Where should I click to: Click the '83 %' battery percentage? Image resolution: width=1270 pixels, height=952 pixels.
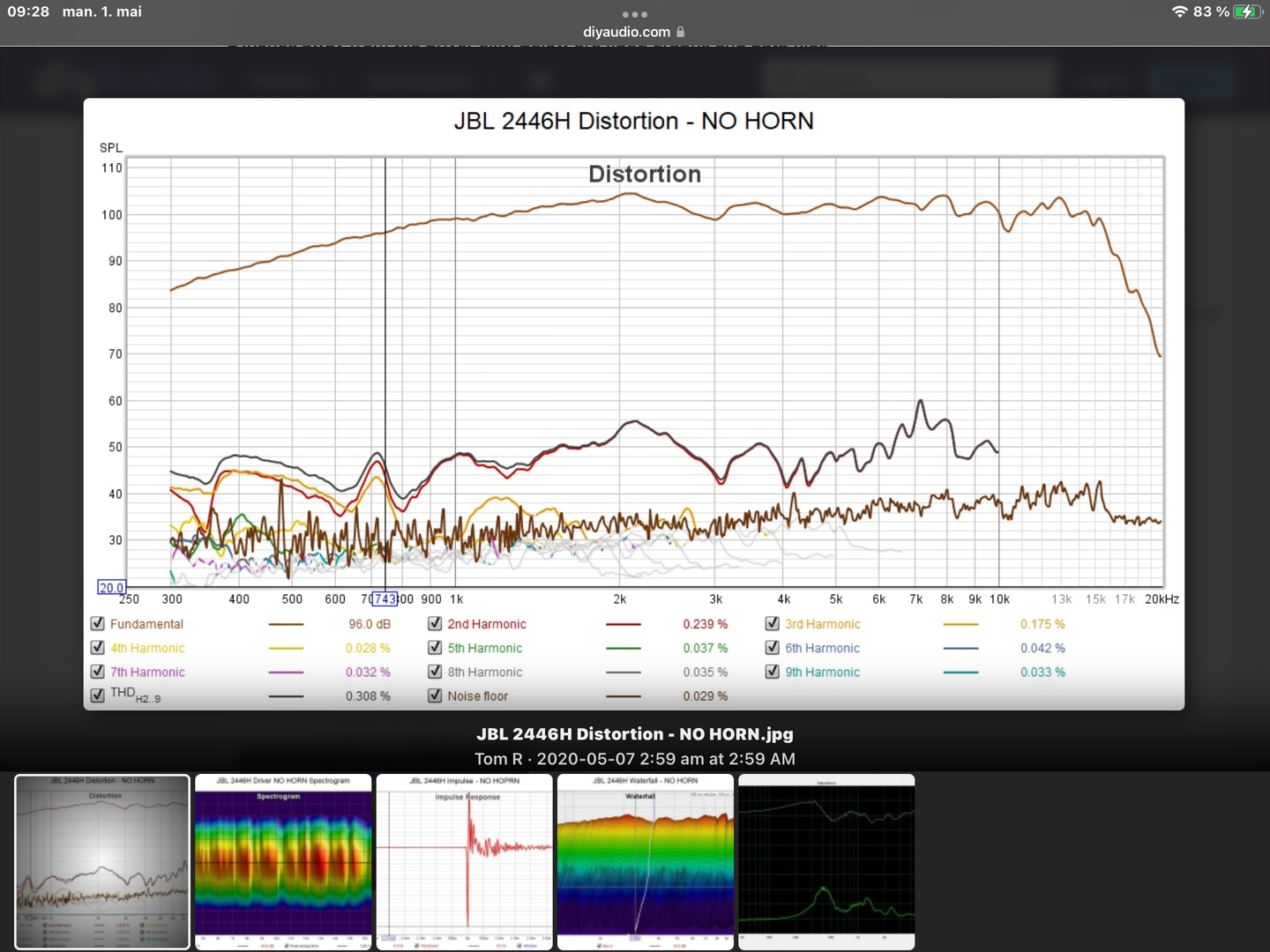(1211, 11)
